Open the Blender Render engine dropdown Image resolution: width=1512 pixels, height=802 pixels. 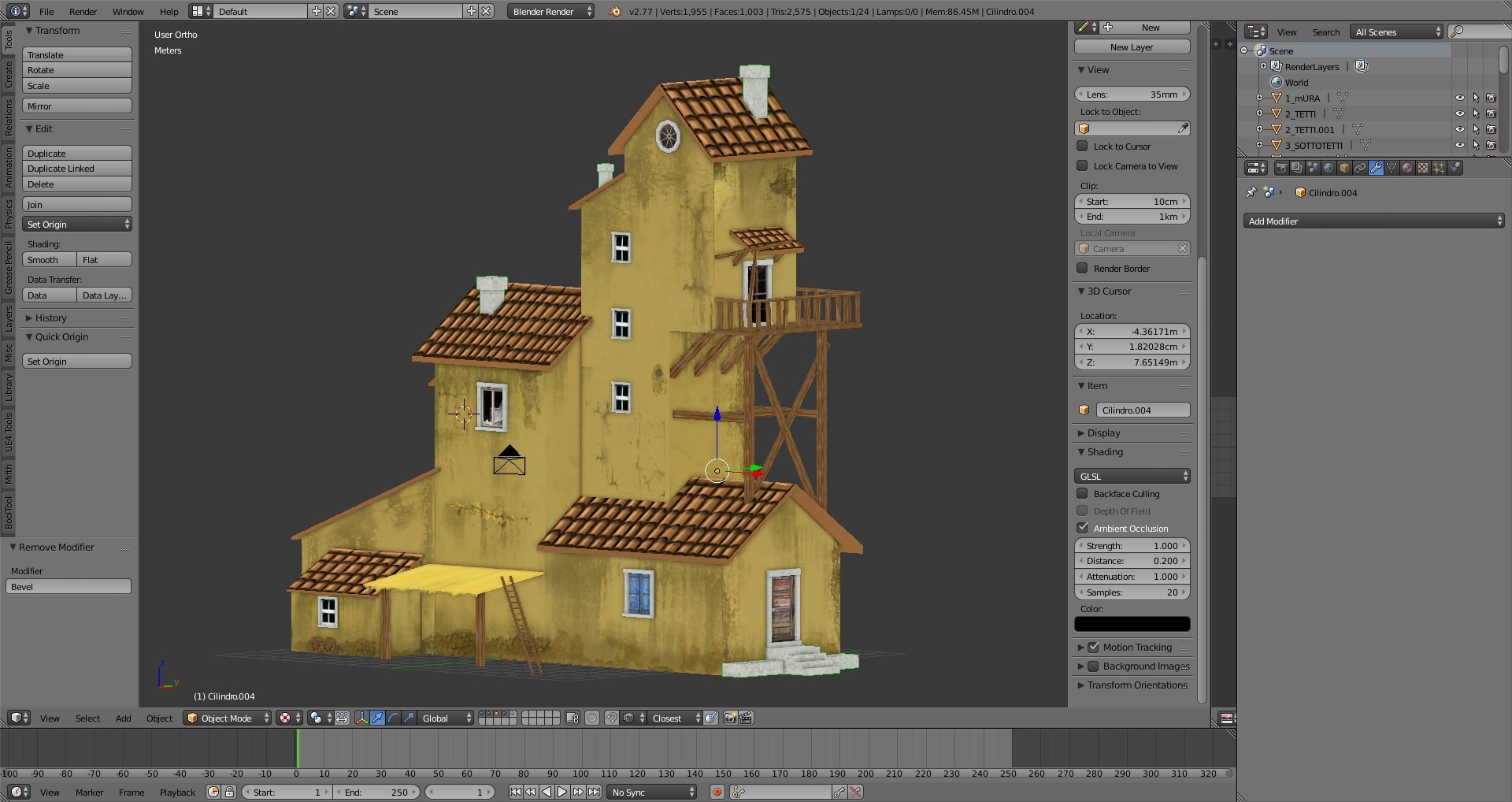pyautogui.click(x=551, y=11)
